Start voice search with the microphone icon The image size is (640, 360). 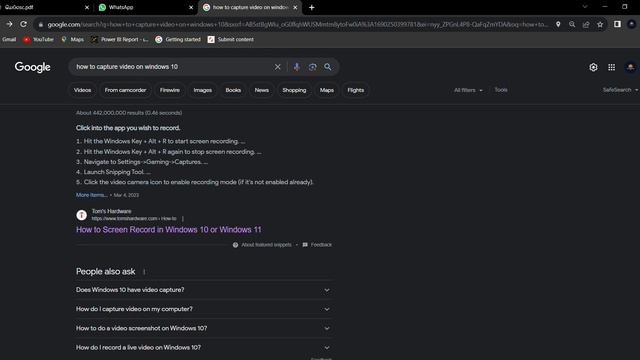(297, 67)
